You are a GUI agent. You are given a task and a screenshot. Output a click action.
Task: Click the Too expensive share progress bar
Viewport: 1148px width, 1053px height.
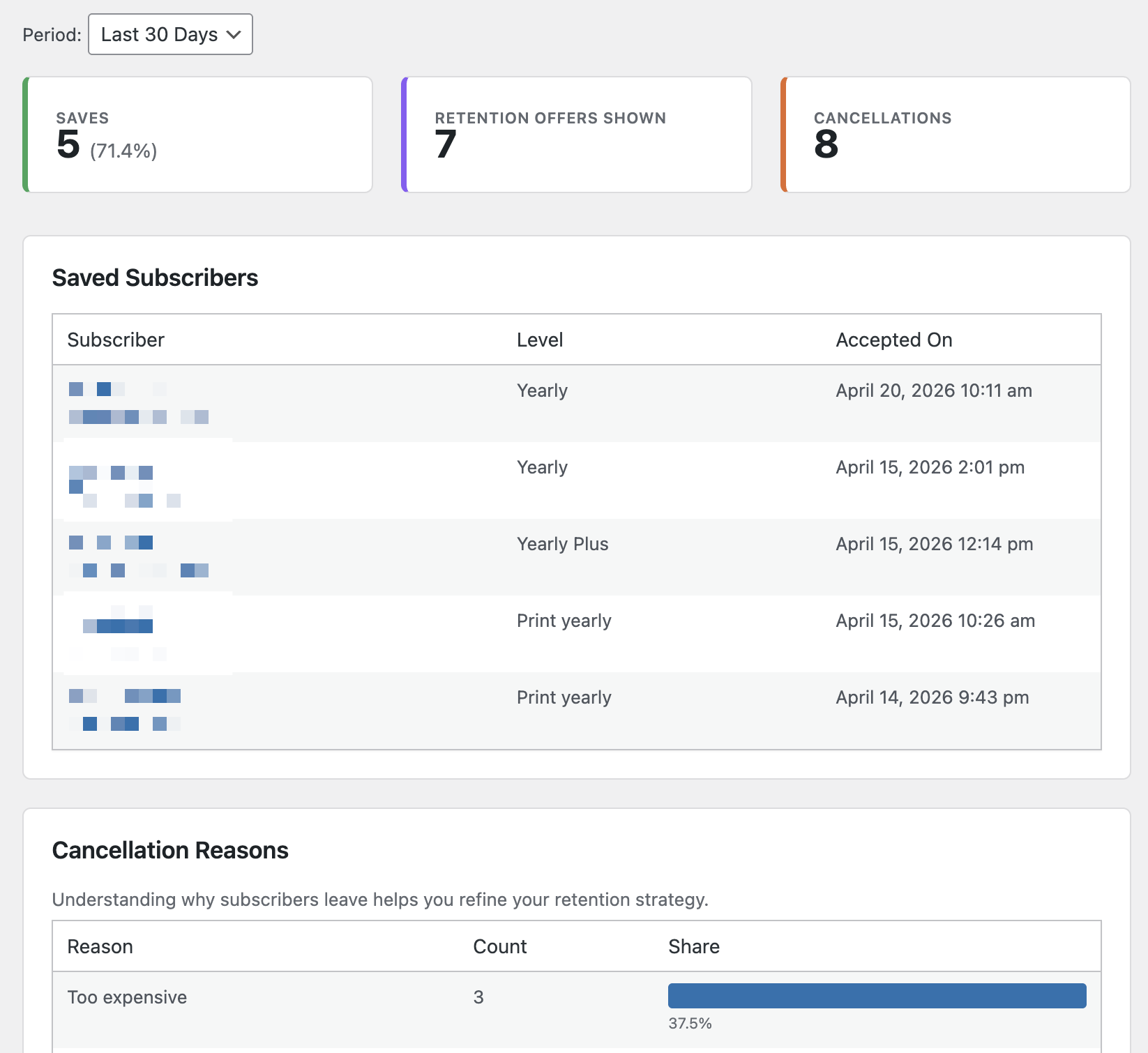pyautogui.click(x=877, y=996)
